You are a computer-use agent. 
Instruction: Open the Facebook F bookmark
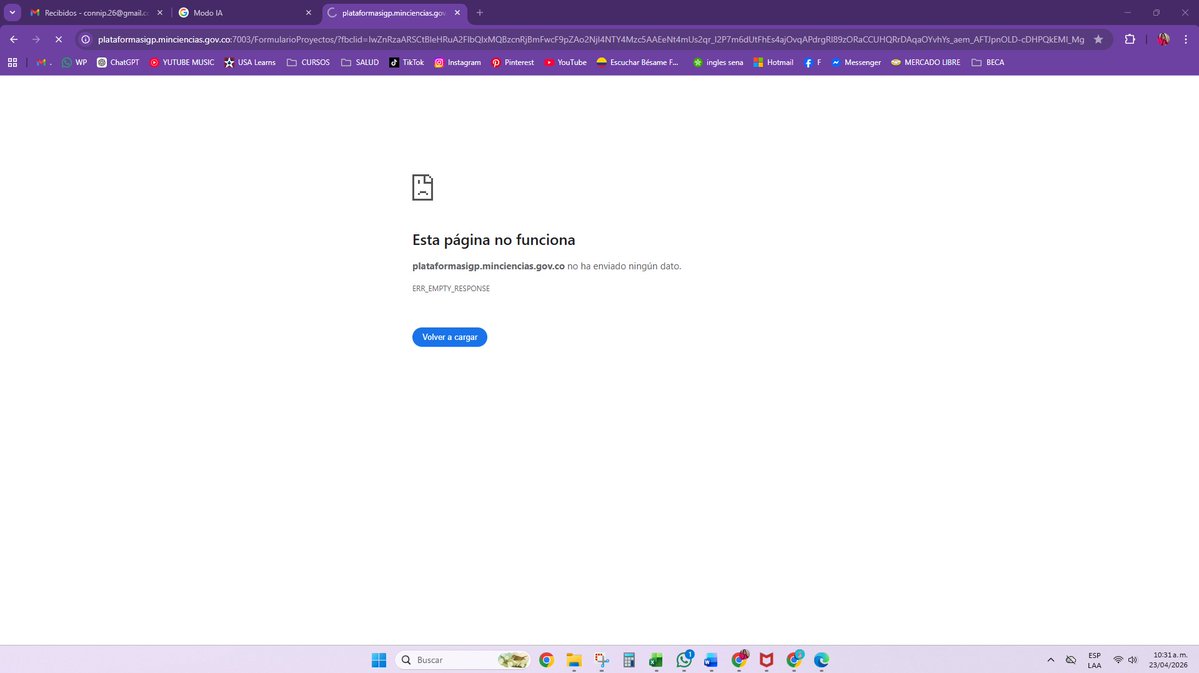click(x=812, y=63)
